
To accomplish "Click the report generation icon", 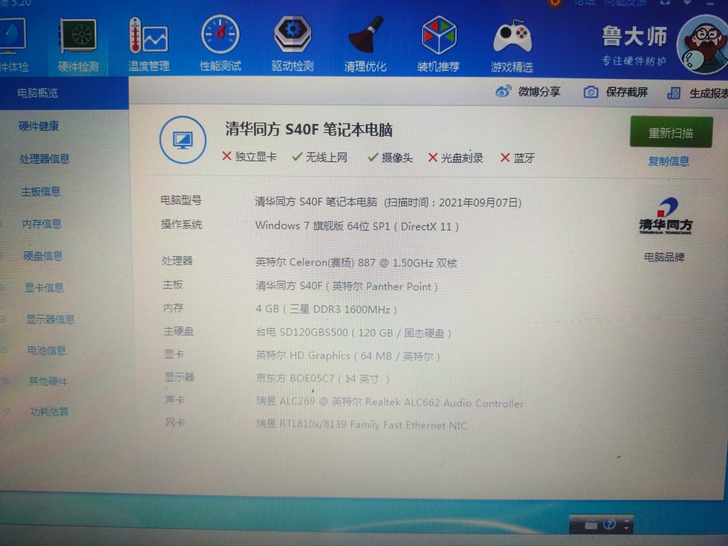I will pyautogui.click(x=674, y=93).
